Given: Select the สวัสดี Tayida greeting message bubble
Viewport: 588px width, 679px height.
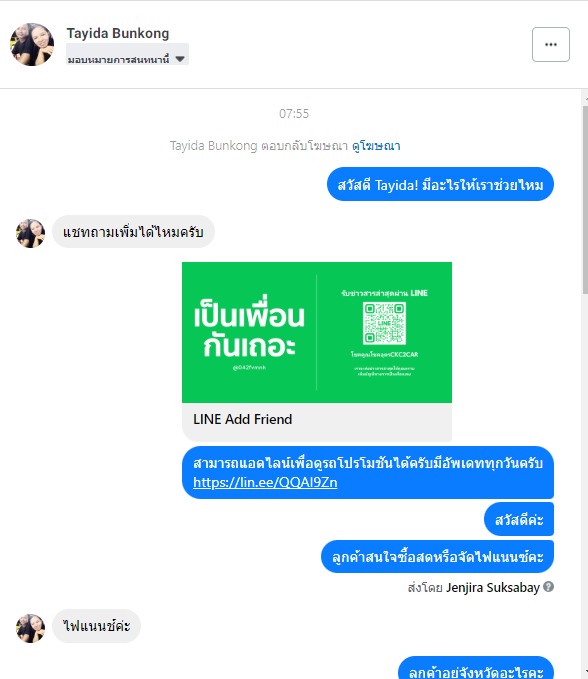Looking at the screenshot, I should tap(440, 184).
